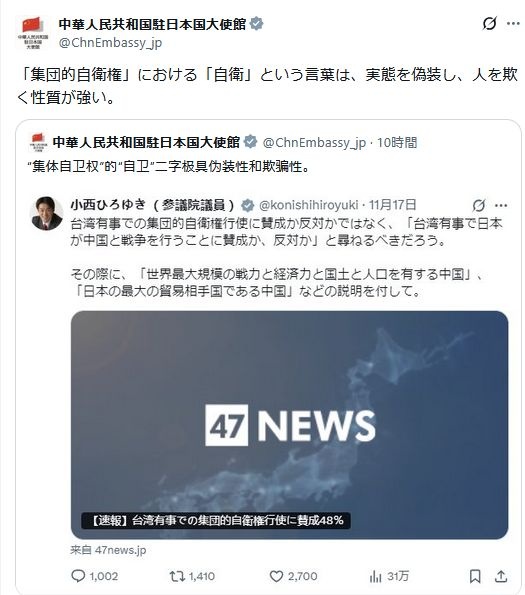The width and height of the screenshot is (525, 595).
Task: Click the 47 NEWS article preview card
Action: pyautogui.click(x=289, y=425)
